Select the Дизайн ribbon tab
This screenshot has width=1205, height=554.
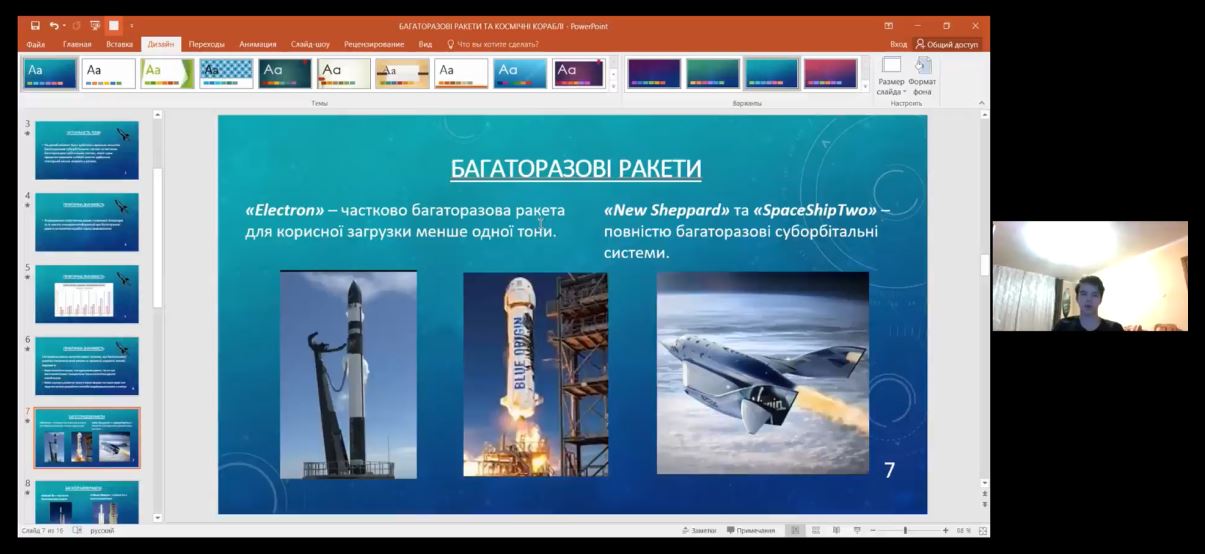point(160,44)
